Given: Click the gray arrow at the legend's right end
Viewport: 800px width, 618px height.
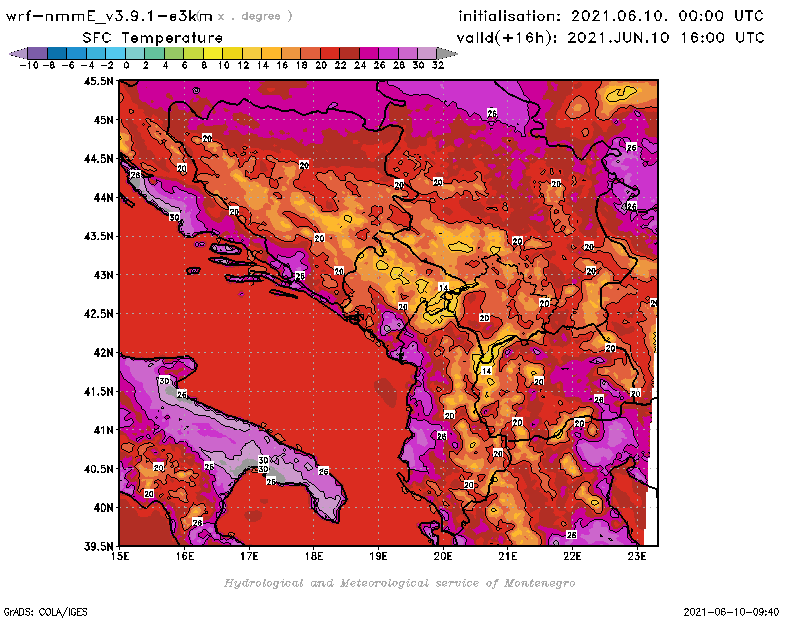Looking at the screenshot, I should coord(447,53).
